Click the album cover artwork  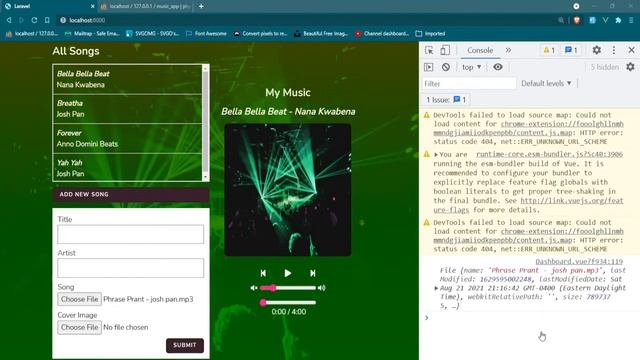(x=288, y=190)
